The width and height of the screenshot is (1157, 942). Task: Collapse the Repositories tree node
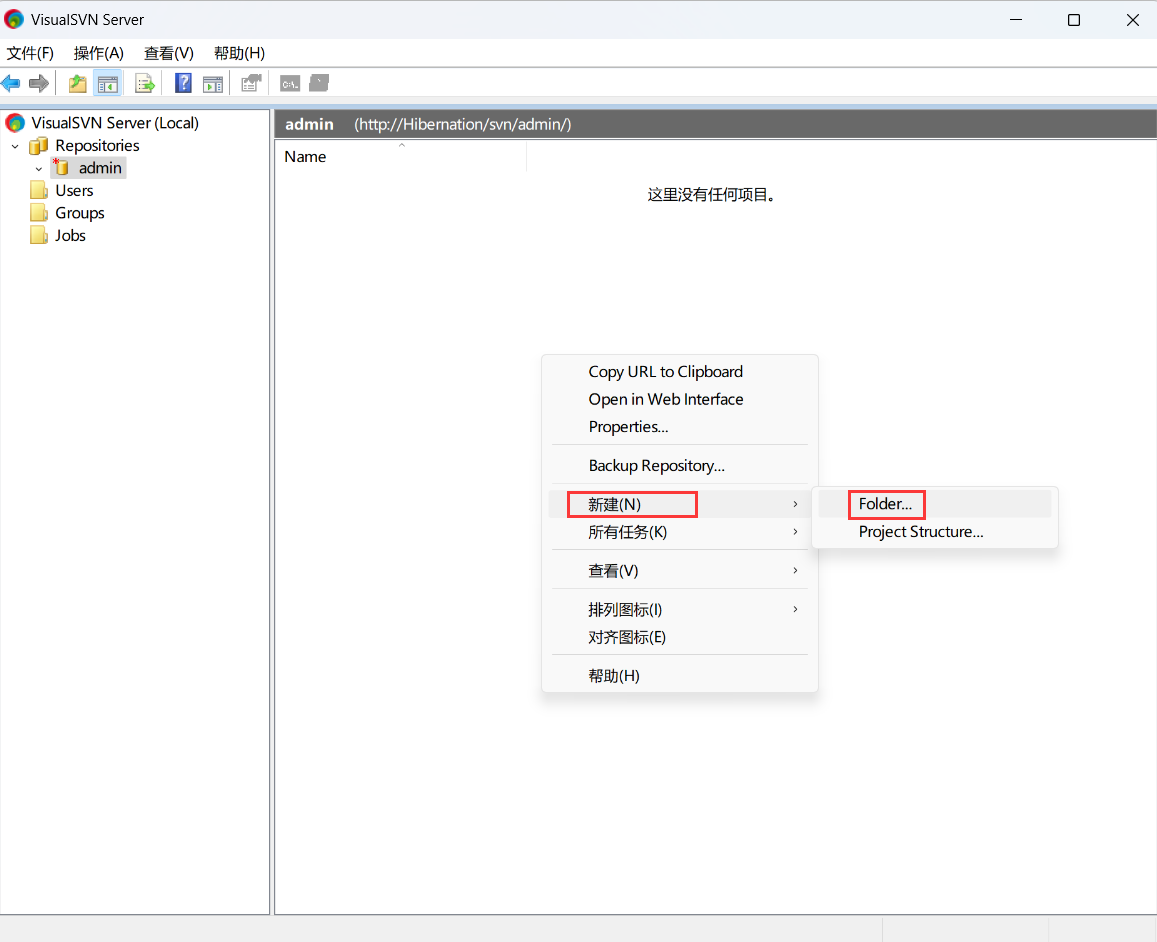pyautogui.click(x=15, y=146)
